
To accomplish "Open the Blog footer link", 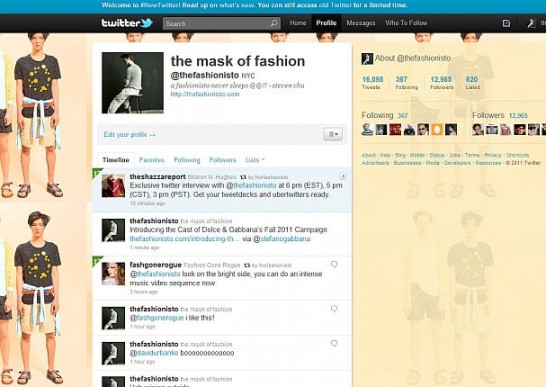I will (400, 155).
